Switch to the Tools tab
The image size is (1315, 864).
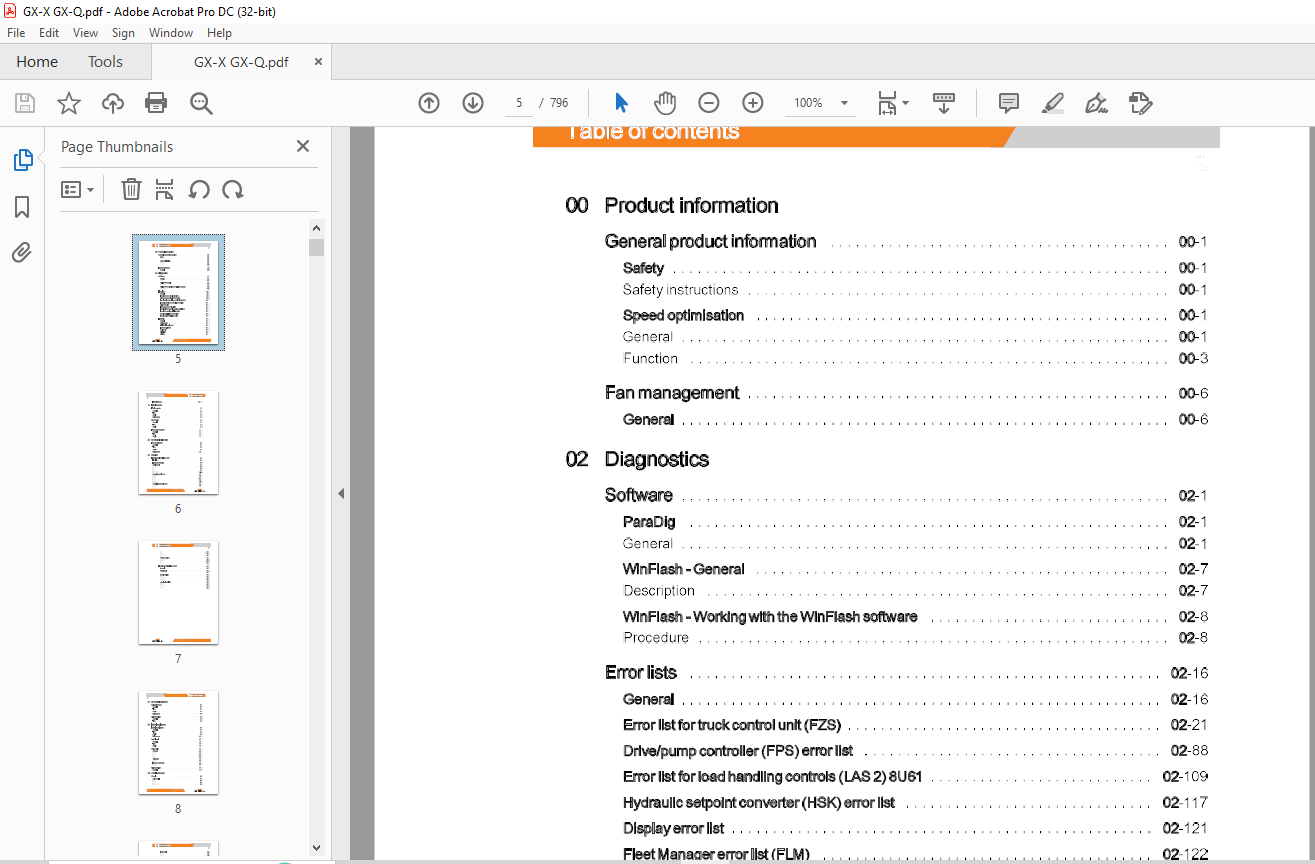click(x=105, y=62)
